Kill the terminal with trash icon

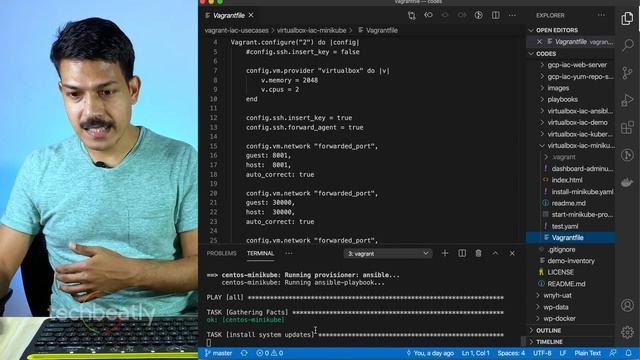point(478,253)
